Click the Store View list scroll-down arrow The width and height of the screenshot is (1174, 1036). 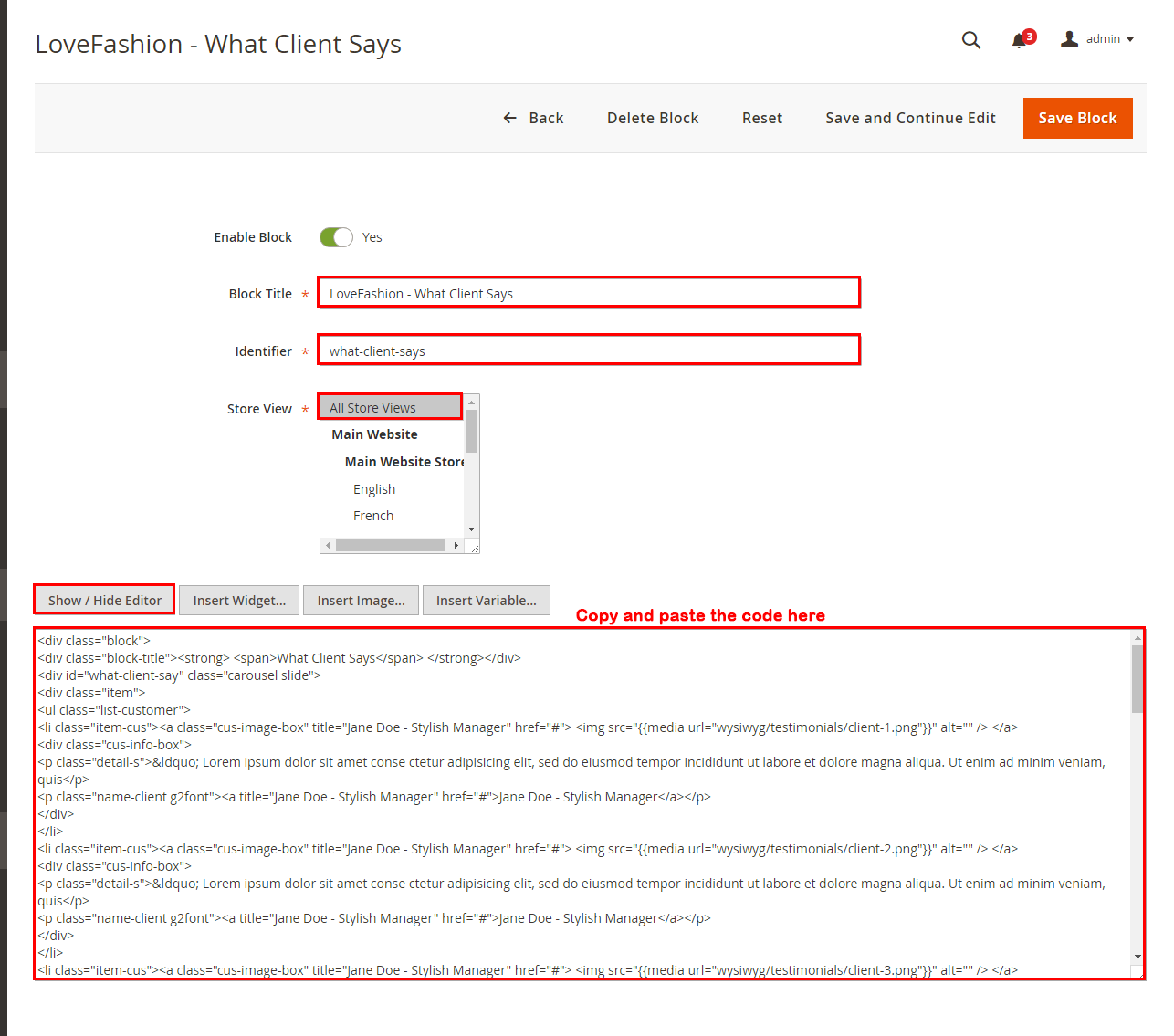pyautogui.click(x=472, y=529)
